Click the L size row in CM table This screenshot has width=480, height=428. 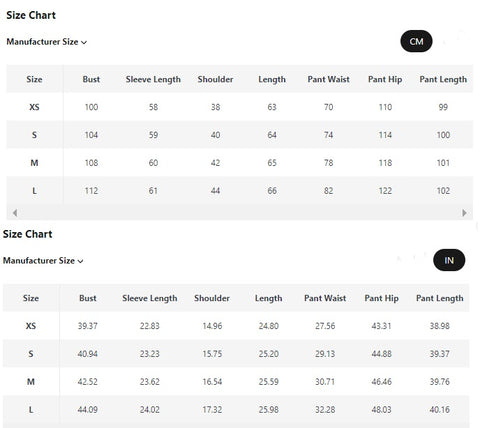point(239,191)
